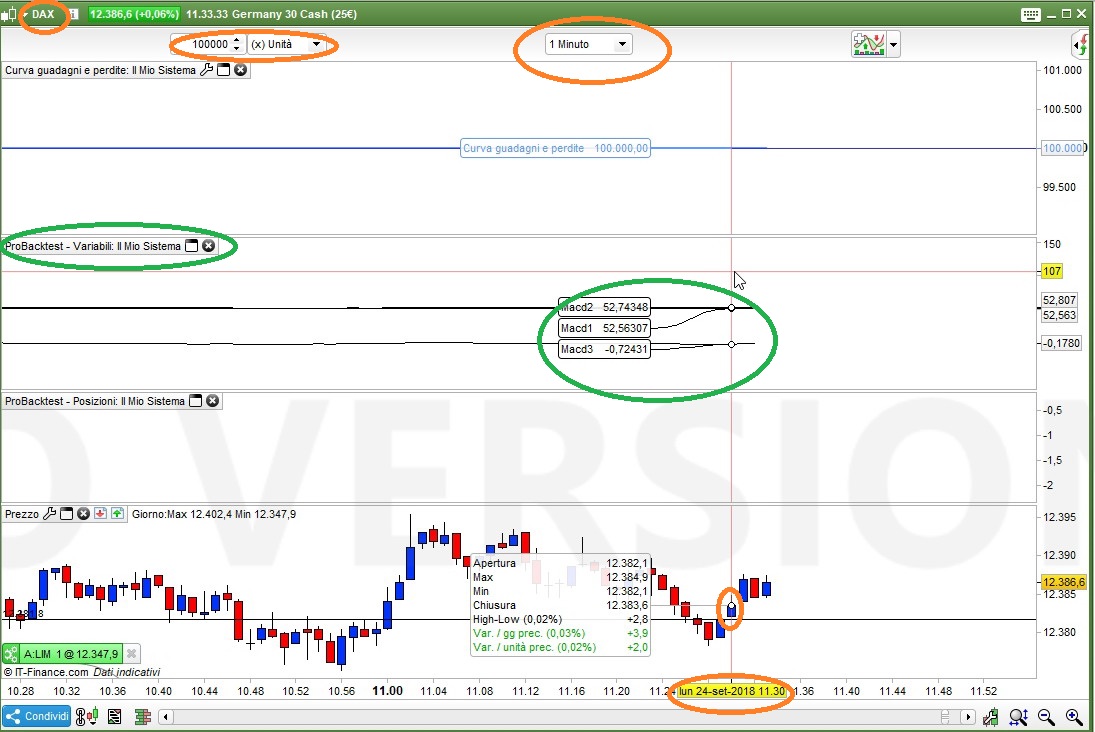Click the Curva guadagni e perdite 100.000,00 label
This screenshot has height=732, width=1095.
click(555, 148)
